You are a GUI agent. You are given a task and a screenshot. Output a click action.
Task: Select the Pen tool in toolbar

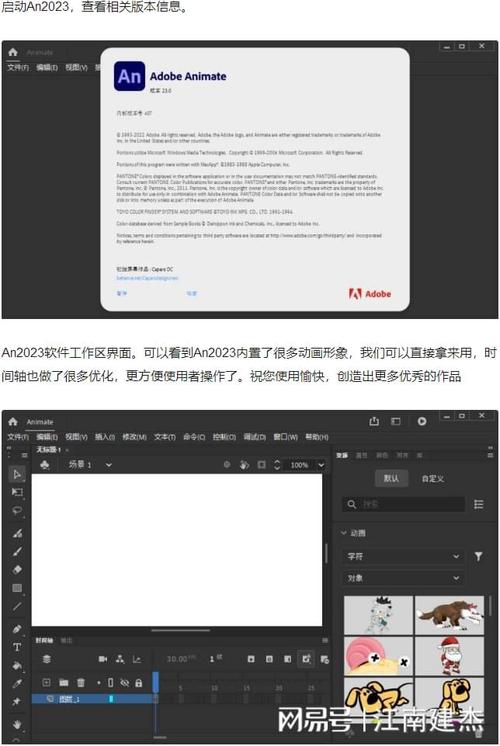click(18, 629)
